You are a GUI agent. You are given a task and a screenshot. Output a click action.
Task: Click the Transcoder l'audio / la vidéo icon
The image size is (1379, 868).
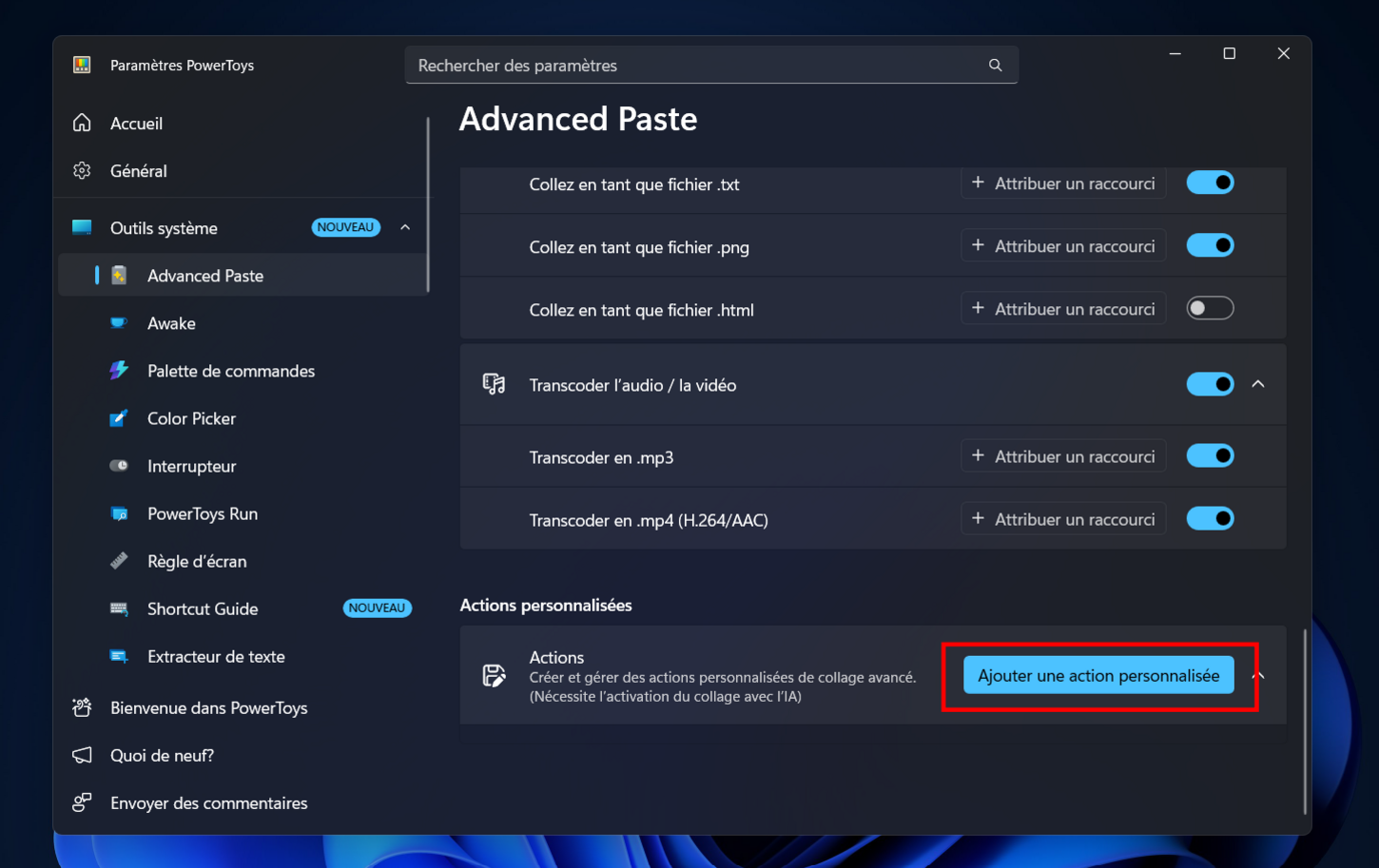click(x=495, y=384)
